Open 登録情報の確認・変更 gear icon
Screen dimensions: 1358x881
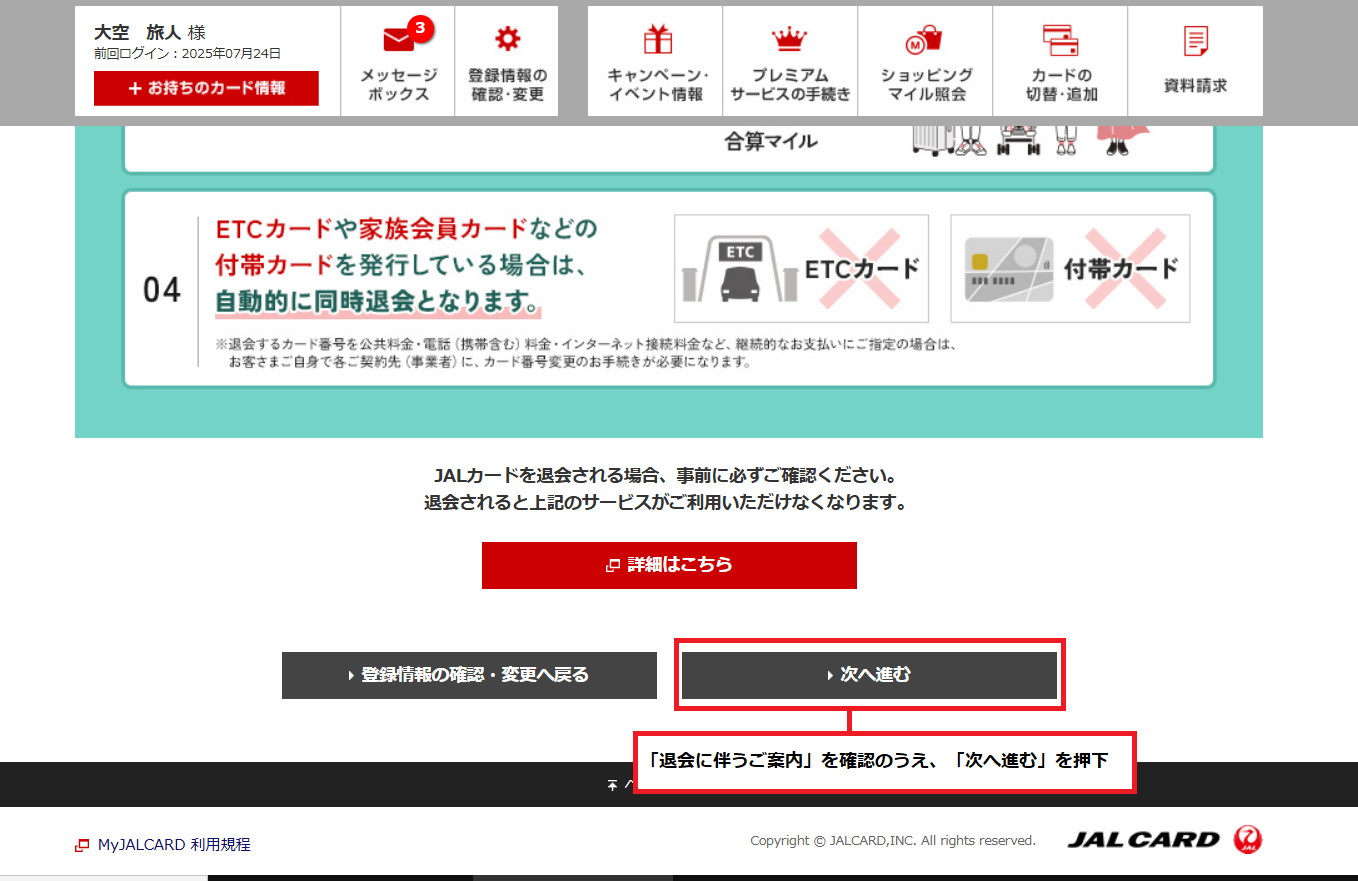[507, 39]
